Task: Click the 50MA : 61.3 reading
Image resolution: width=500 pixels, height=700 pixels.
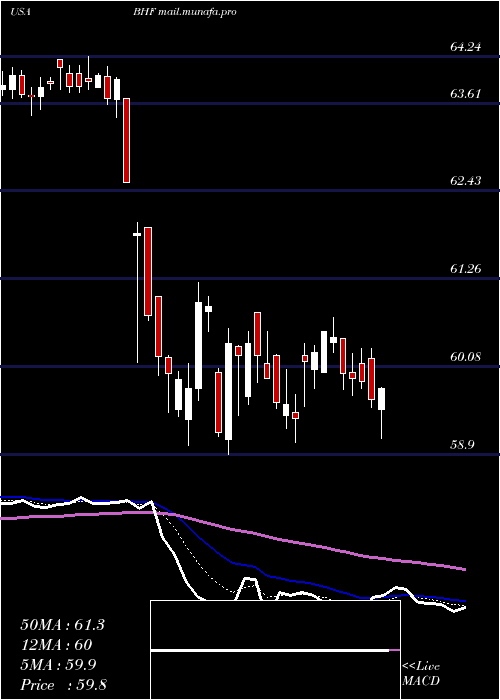Action: 62,625
